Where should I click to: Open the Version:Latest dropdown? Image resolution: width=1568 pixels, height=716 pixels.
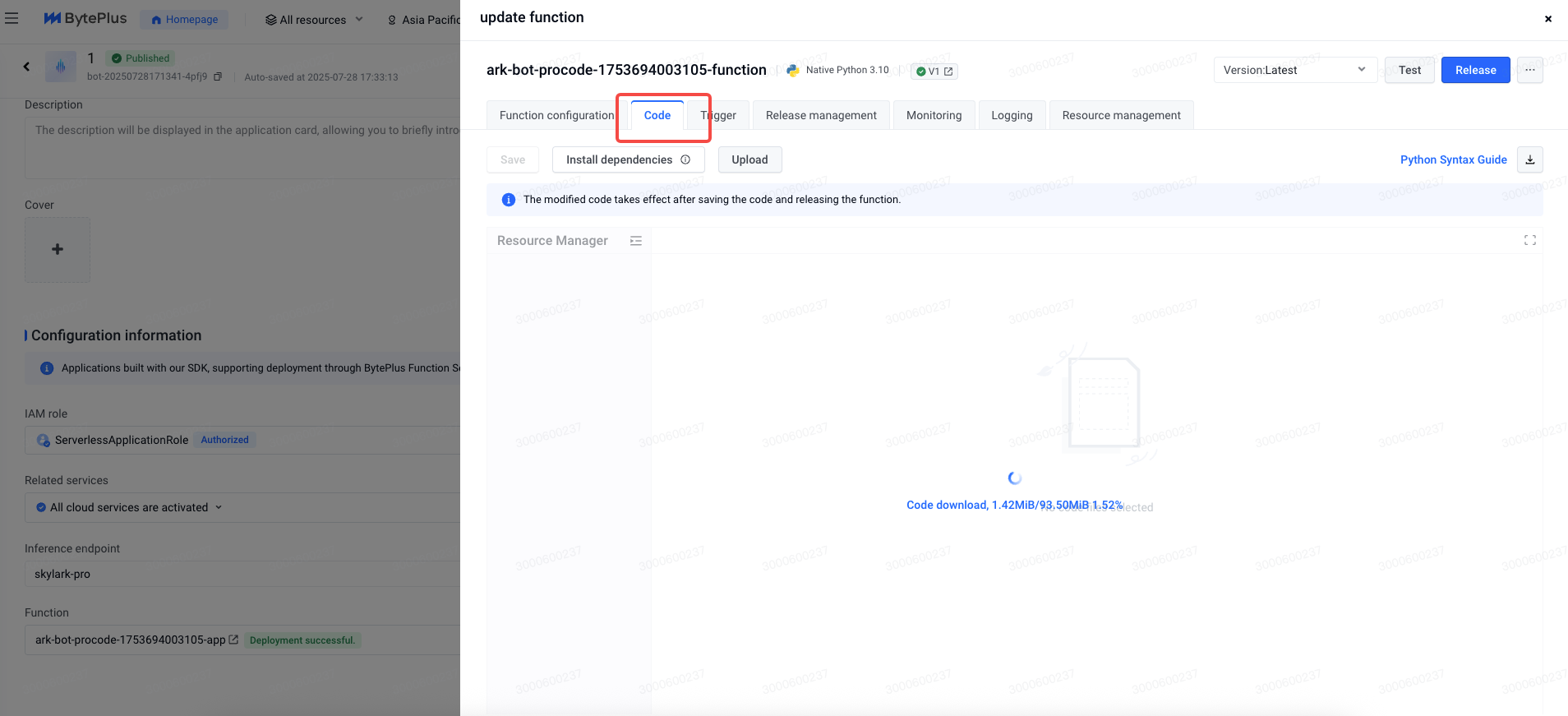[x=1295, y=70]
